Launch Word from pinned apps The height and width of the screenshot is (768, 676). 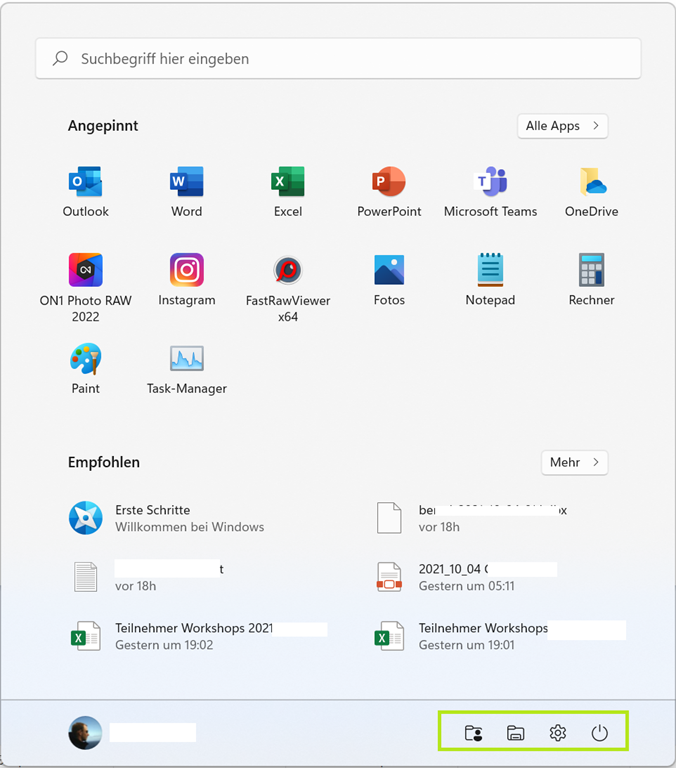(x=186, y=184)
